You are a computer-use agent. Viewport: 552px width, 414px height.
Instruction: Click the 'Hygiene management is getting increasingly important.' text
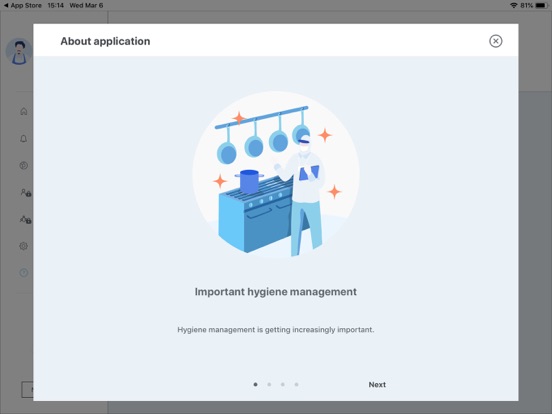[x=276, y=330]
